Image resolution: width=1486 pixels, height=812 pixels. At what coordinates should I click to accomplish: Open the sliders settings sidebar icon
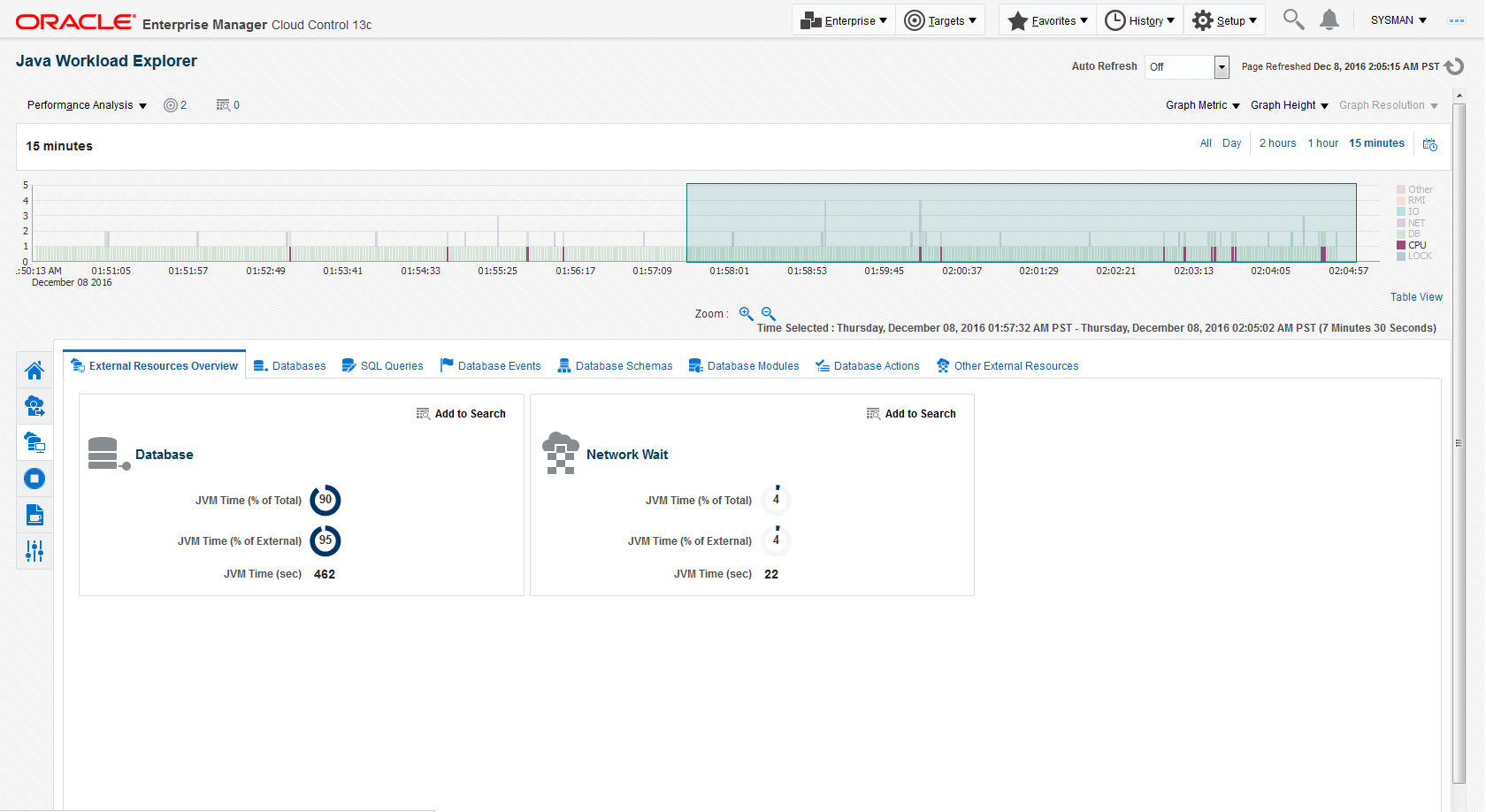(34, 551)
